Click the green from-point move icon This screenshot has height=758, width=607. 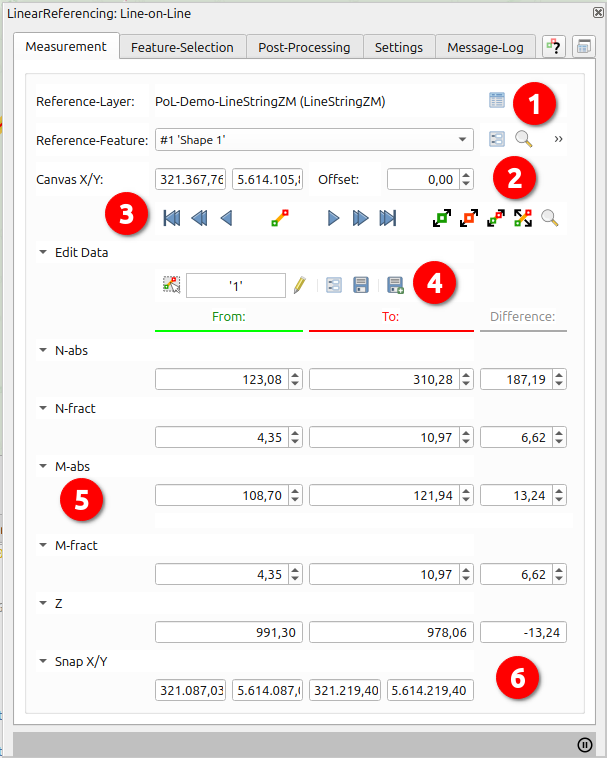click(x=442, y=218)
